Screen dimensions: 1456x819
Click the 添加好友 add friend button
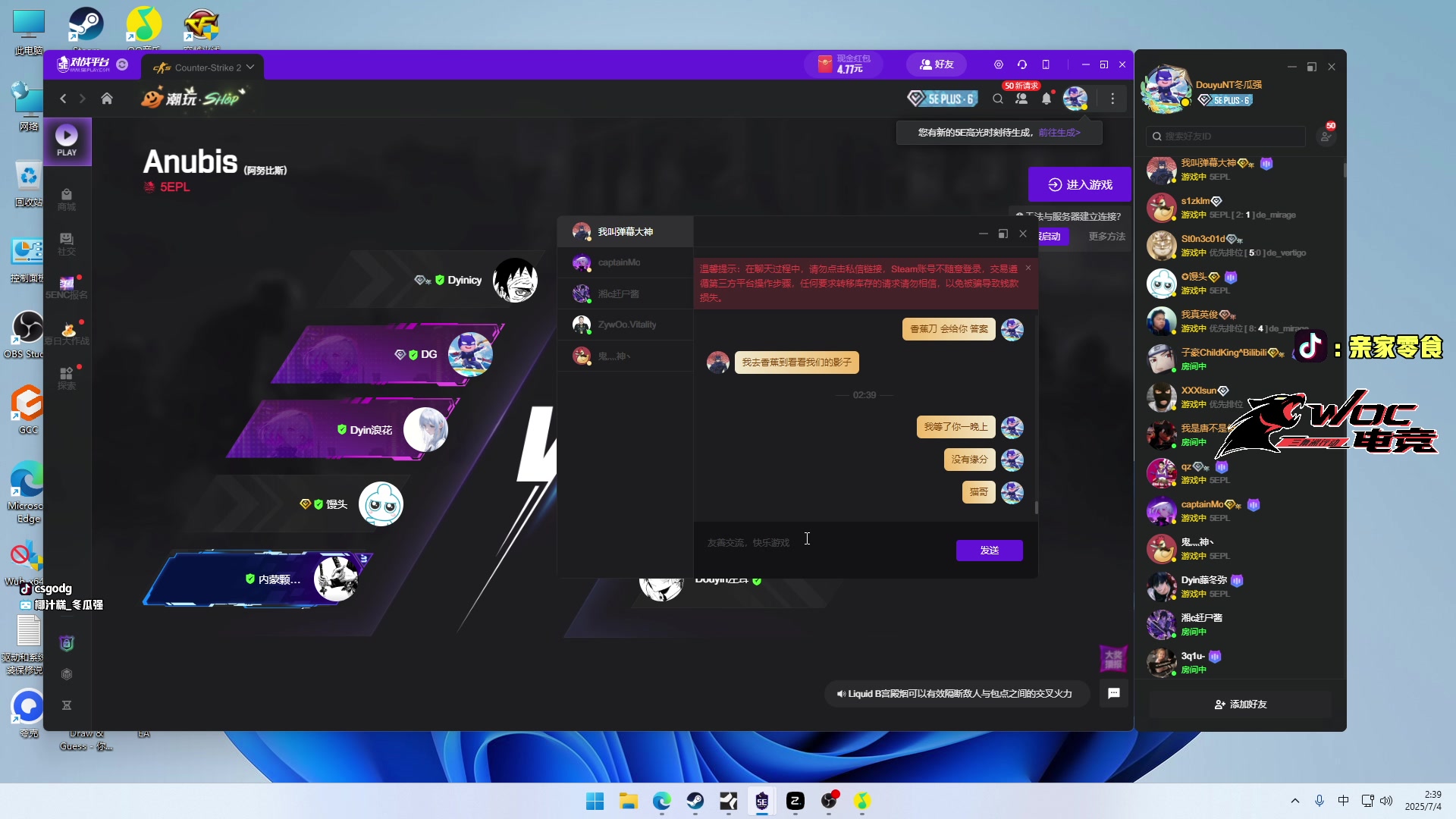click(1240, 704)
